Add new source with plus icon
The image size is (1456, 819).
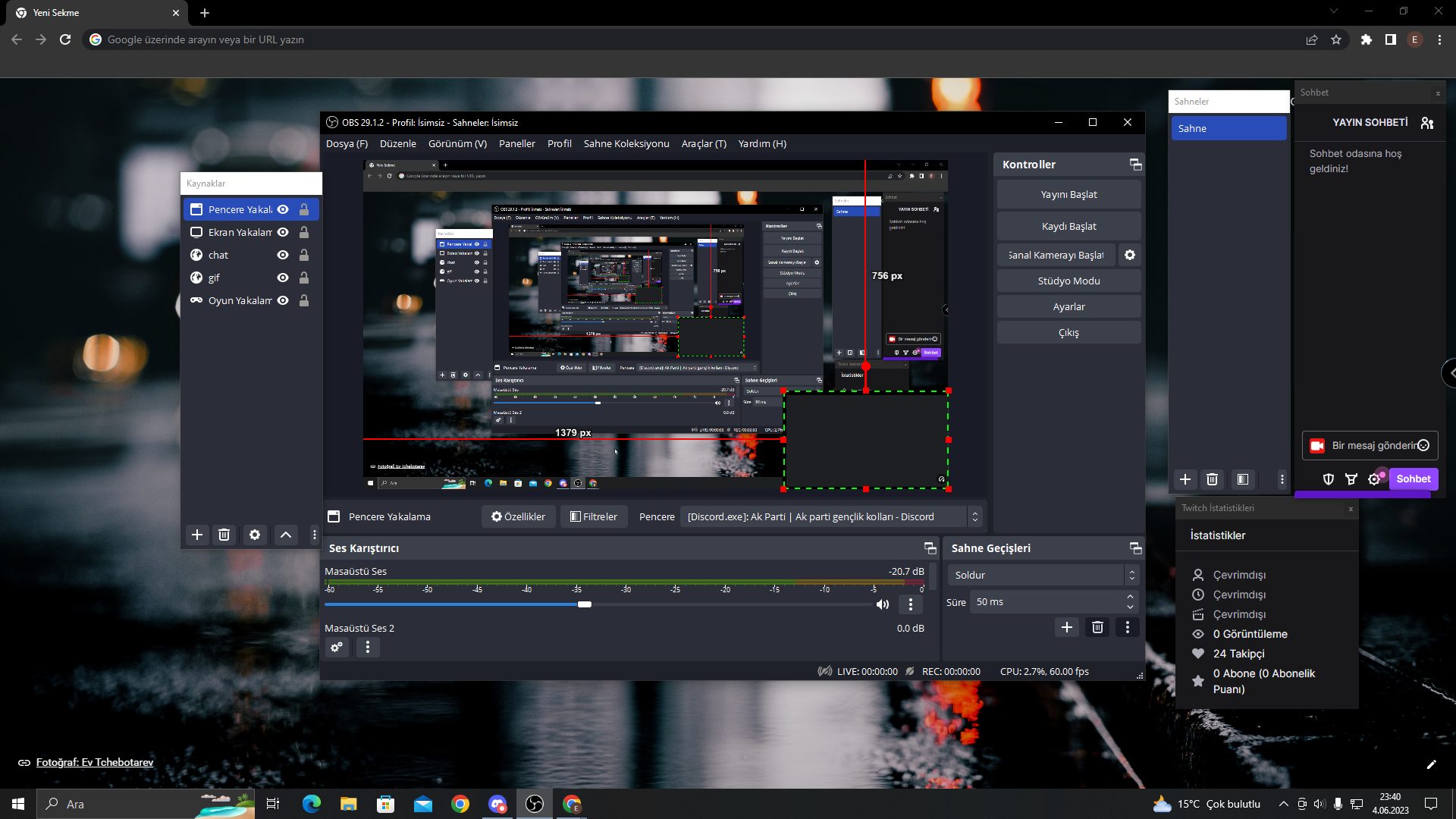[x=197, y=535]
